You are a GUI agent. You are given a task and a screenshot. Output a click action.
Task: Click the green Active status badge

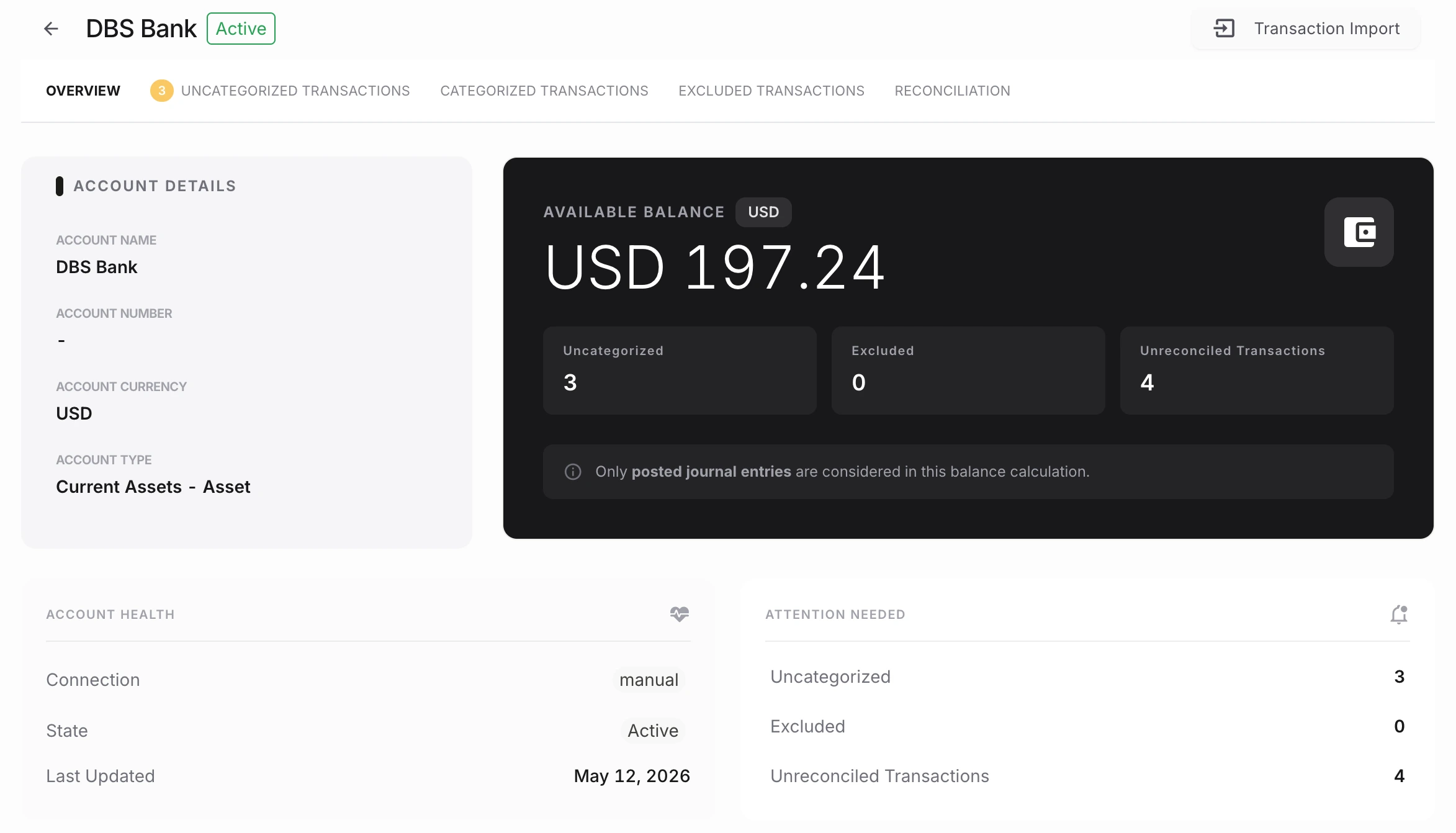241,29
